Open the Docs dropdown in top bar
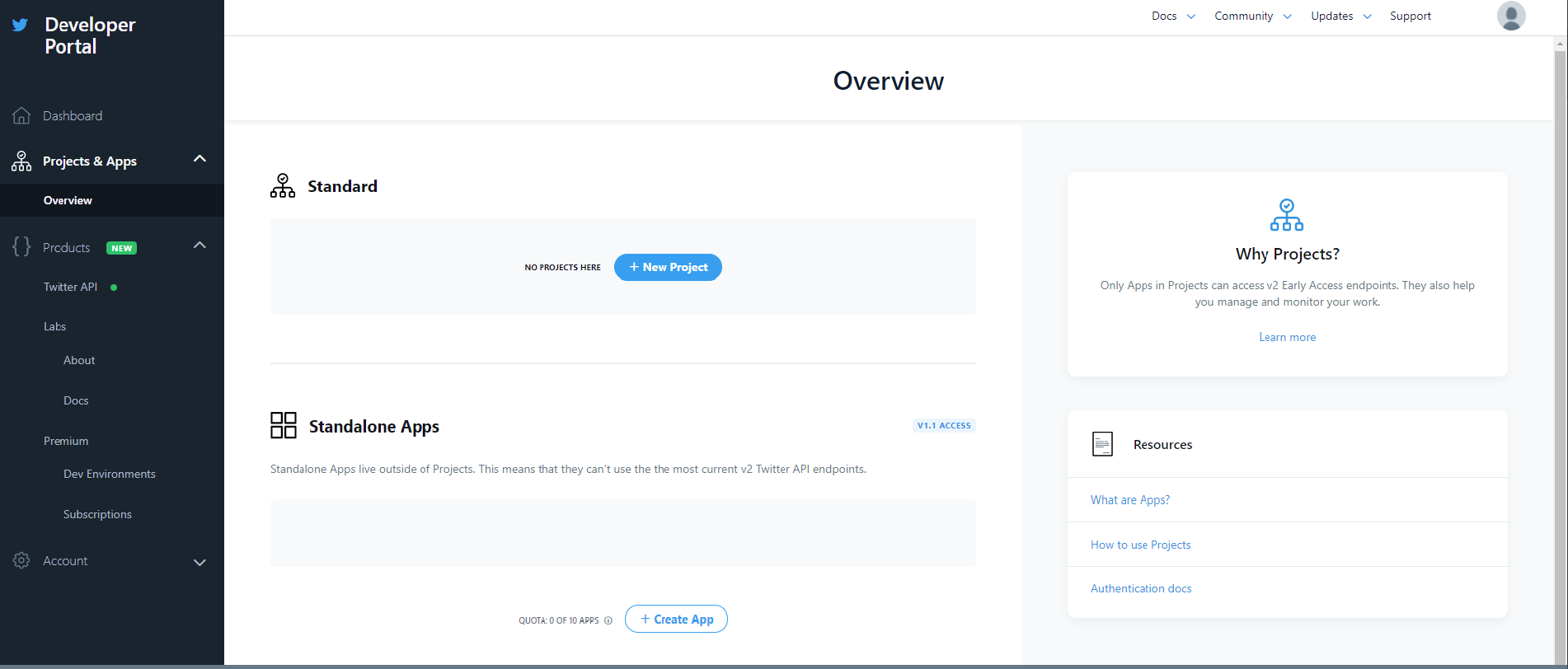The image size is (1568, 669). click(1173, 16)
